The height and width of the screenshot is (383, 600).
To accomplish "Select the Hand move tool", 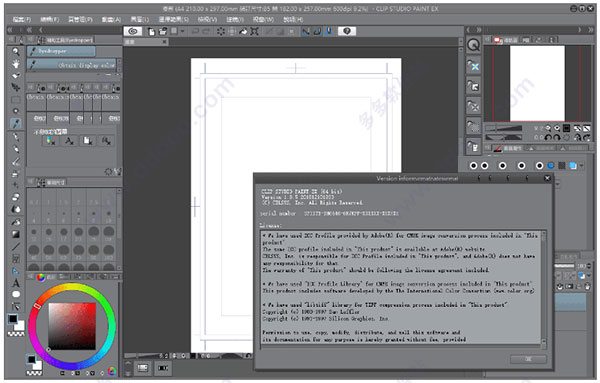I will coord(16,64).
